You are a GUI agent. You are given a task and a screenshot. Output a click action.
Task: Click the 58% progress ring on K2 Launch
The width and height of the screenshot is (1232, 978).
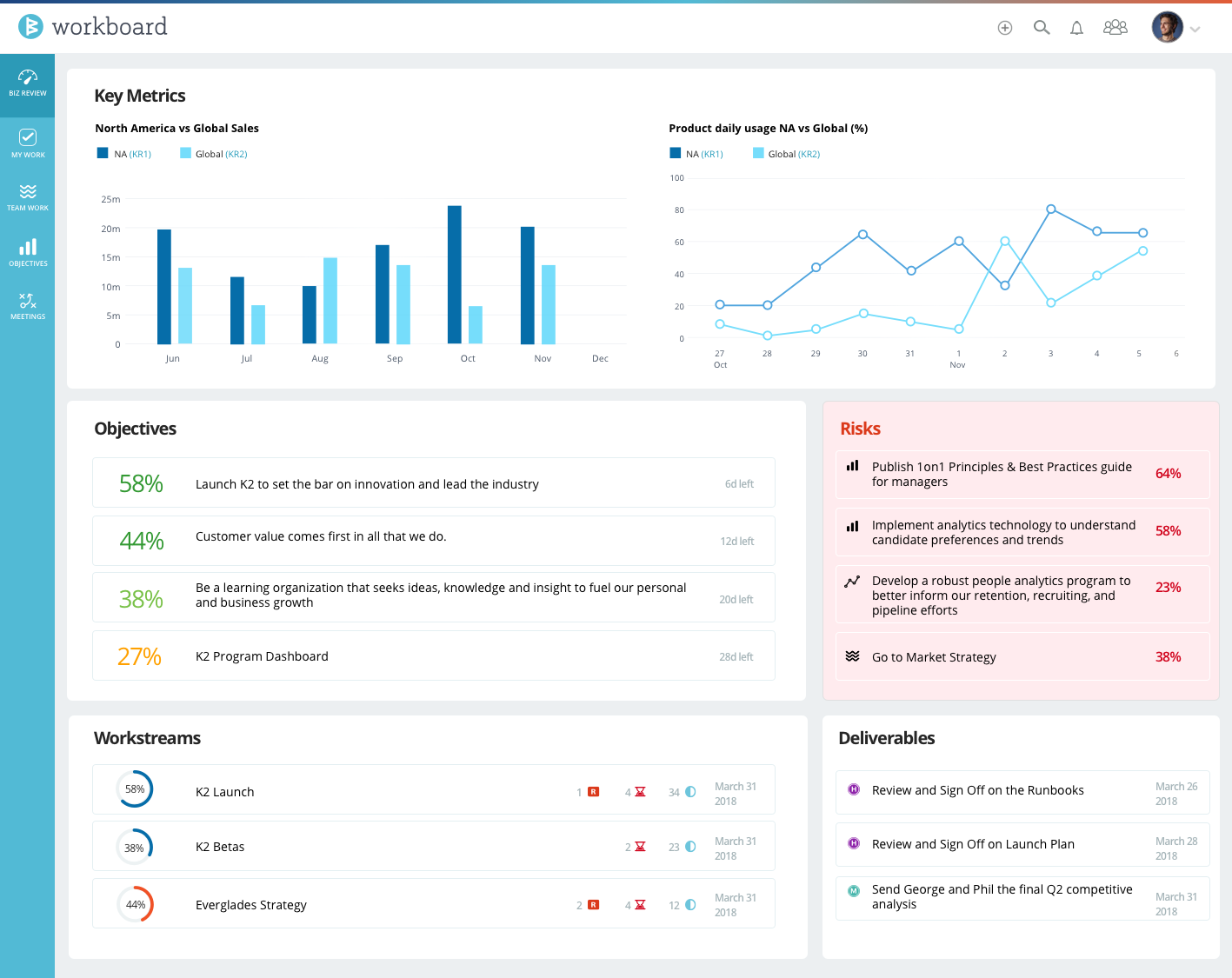[x=135, y=789]
